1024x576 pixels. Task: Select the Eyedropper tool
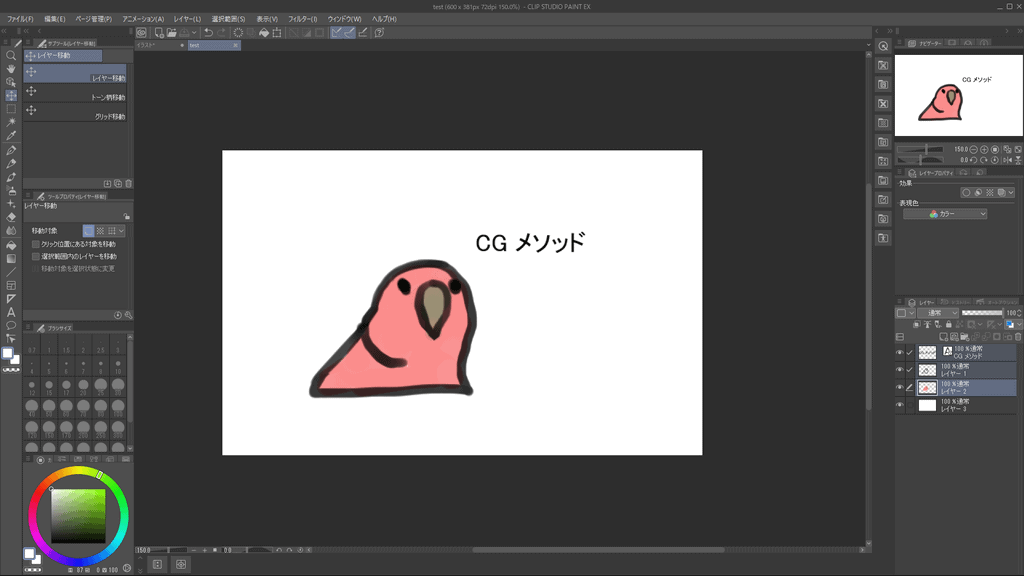11,135
